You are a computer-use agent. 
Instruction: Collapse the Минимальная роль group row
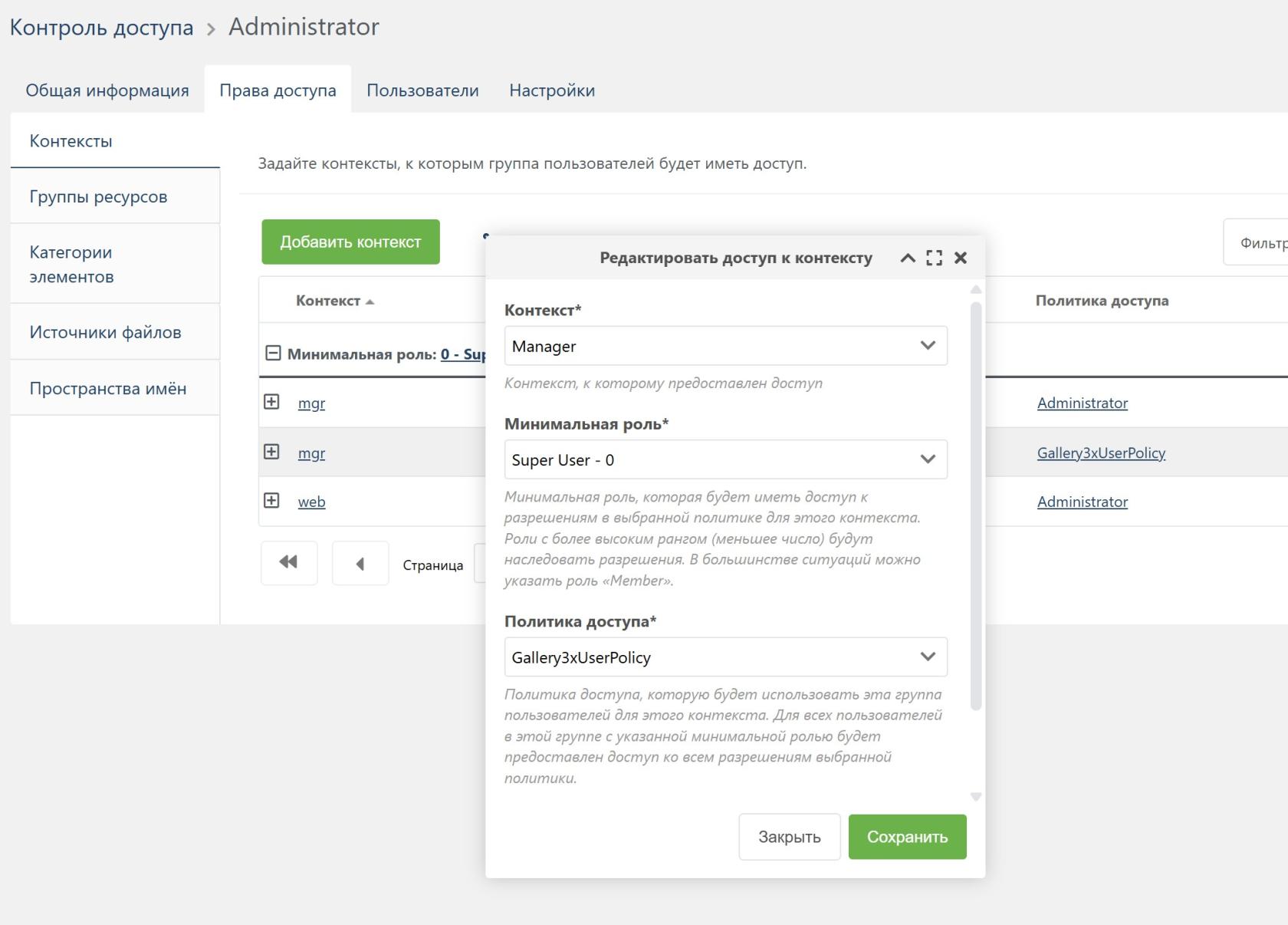pos(271,352)
